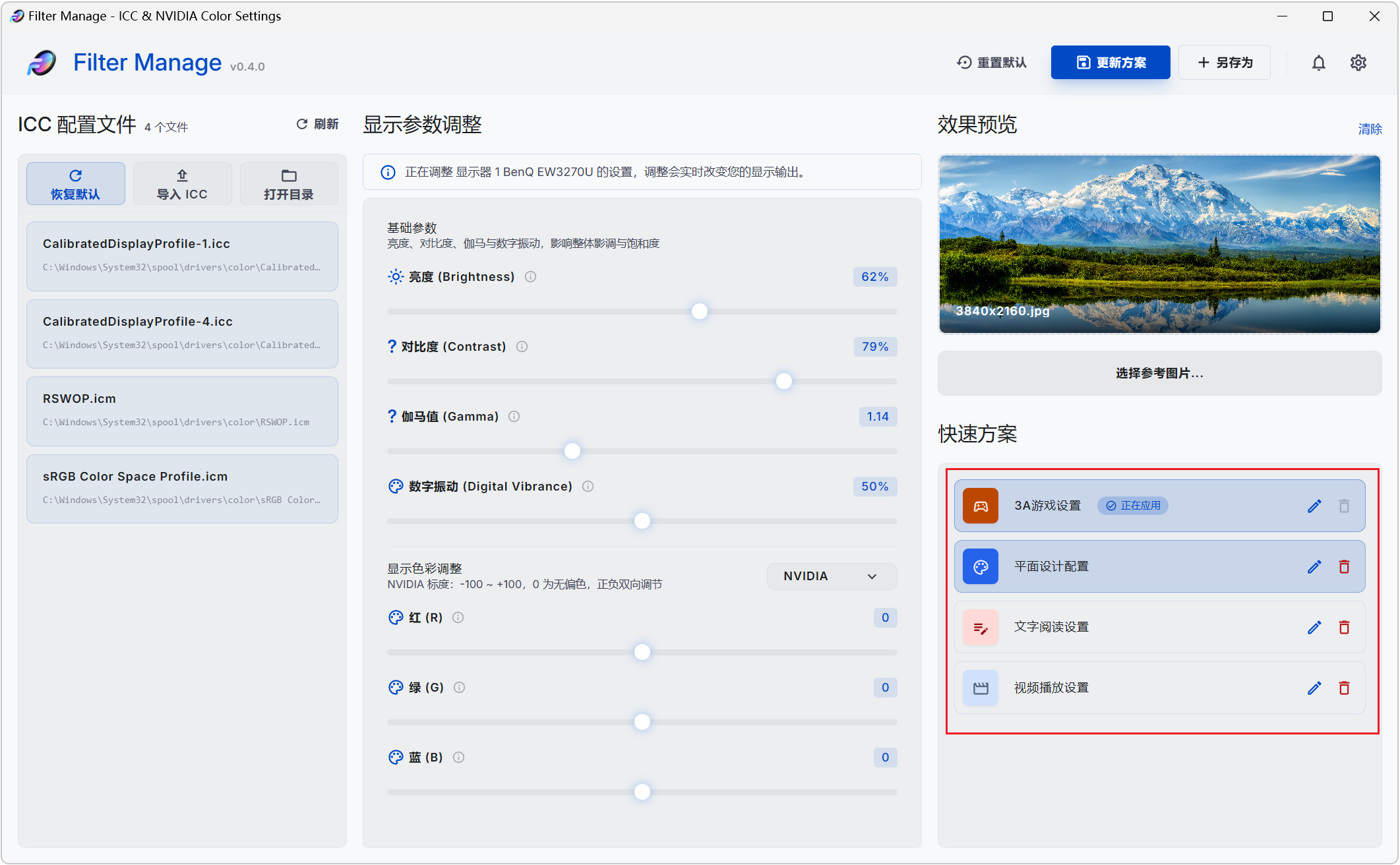
Task: Click 刷新 to refresh ICC files
Action: 317,124
